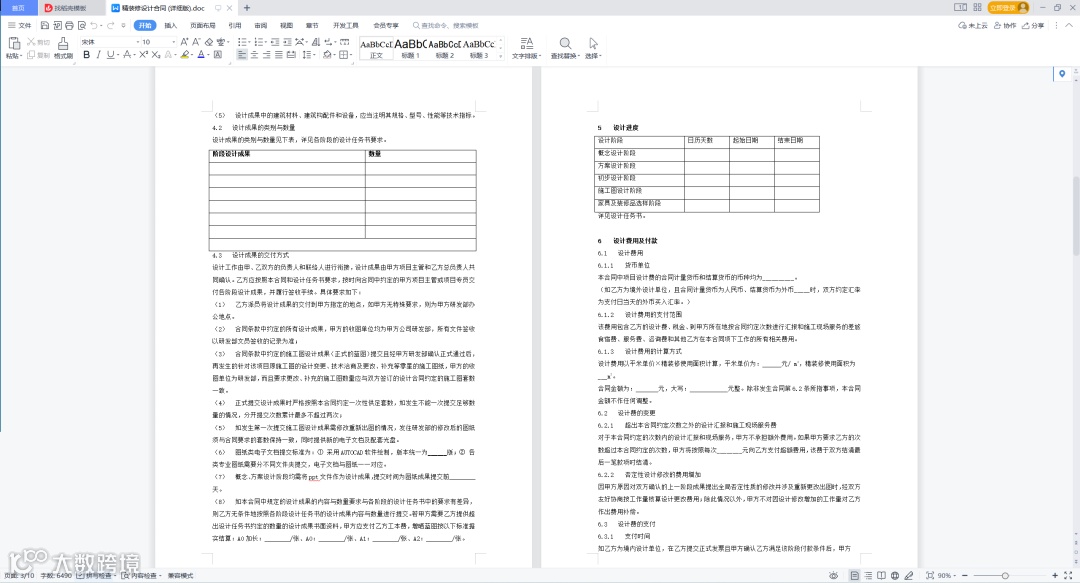Switch to the View (视图) tab
The width and height of the screenshot is (1080, 583).
click(x=287, y=25)
